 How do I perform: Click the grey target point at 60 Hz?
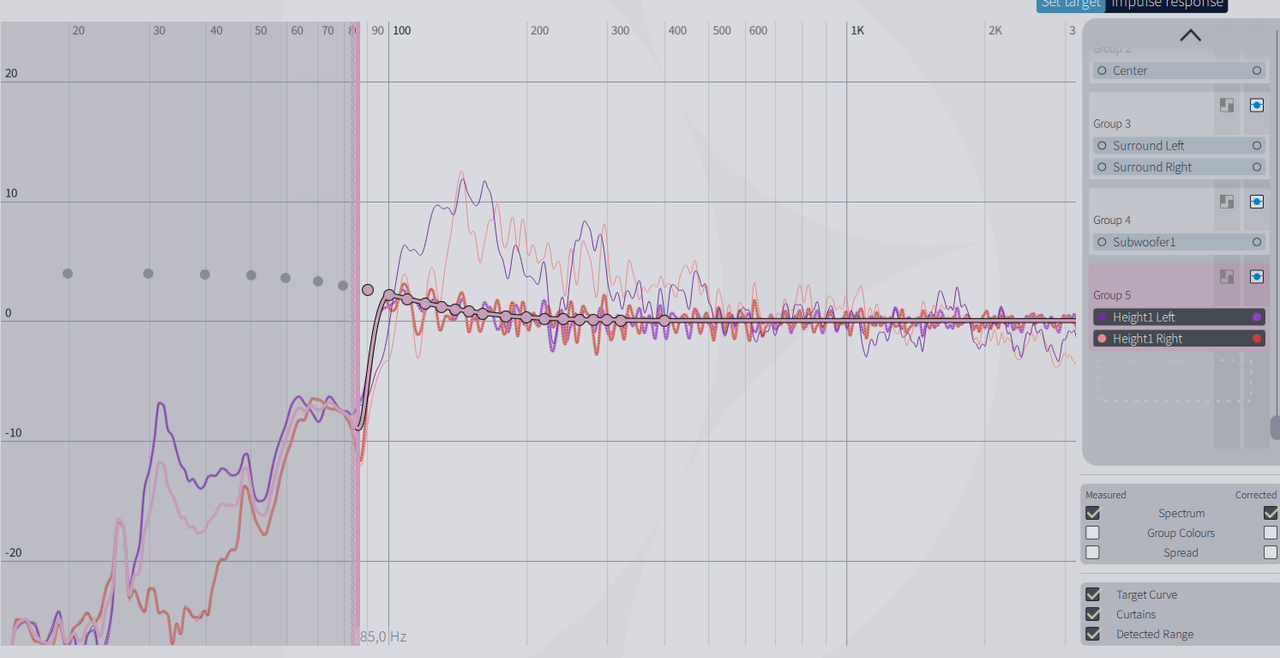[x=285, y=278]
